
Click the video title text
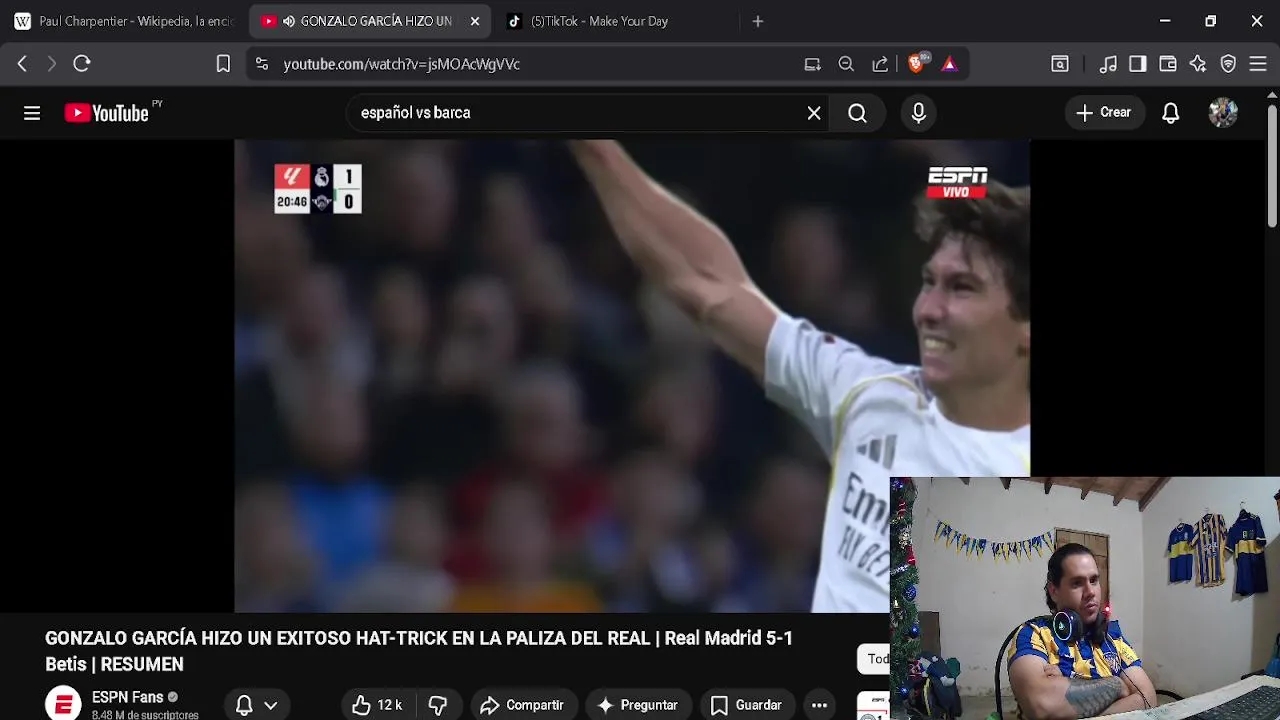(419, 651)
